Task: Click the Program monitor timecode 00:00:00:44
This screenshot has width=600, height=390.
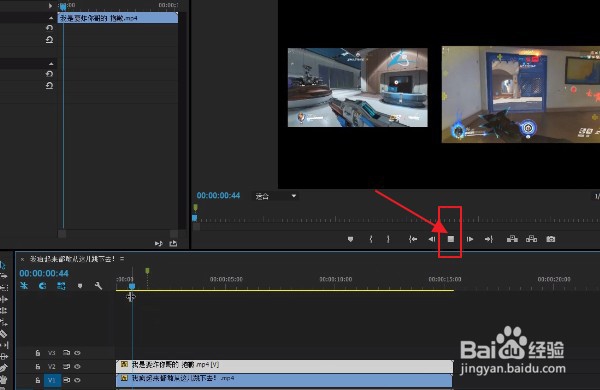Action: click(x=218, y=196)
